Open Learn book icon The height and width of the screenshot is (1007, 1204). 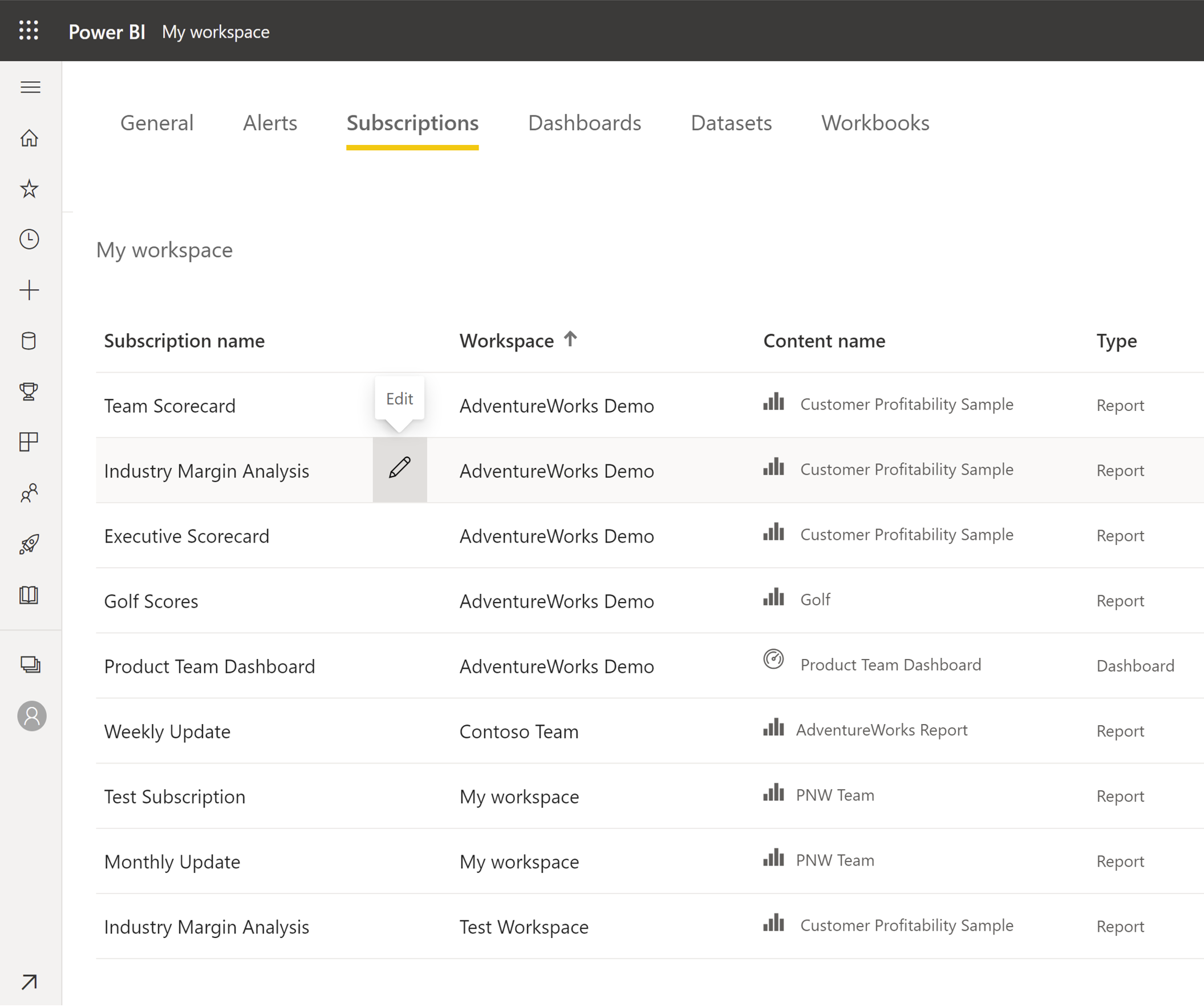point(29,595)
